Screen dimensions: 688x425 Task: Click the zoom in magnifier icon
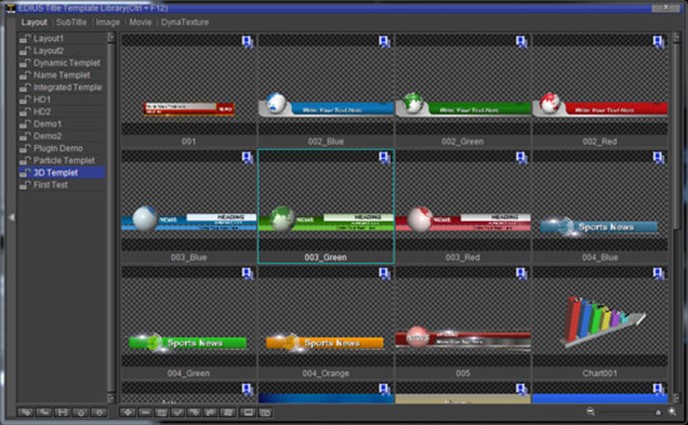tap(672, 411)
